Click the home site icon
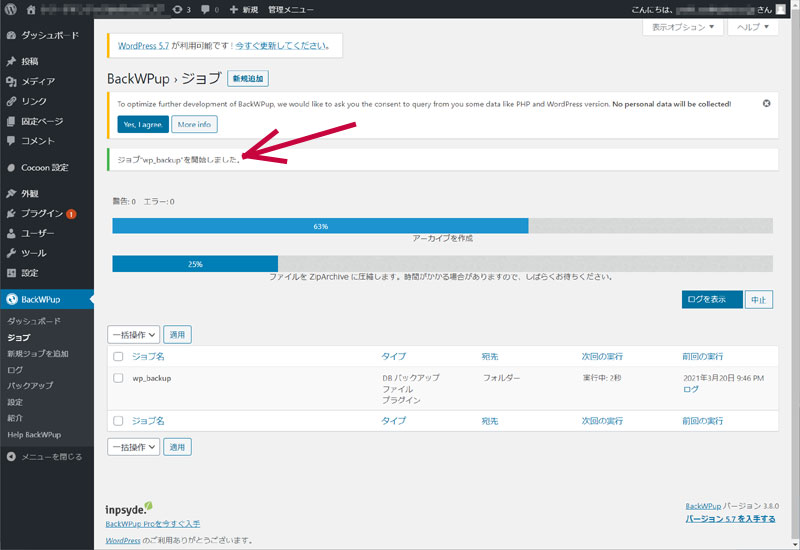Image resolution: width=800 pixels, height=550 pixels. [31, 9]
